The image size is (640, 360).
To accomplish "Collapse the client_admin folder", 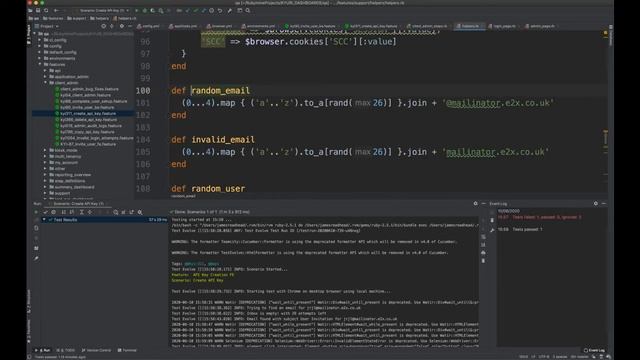I will click(45, 83).
